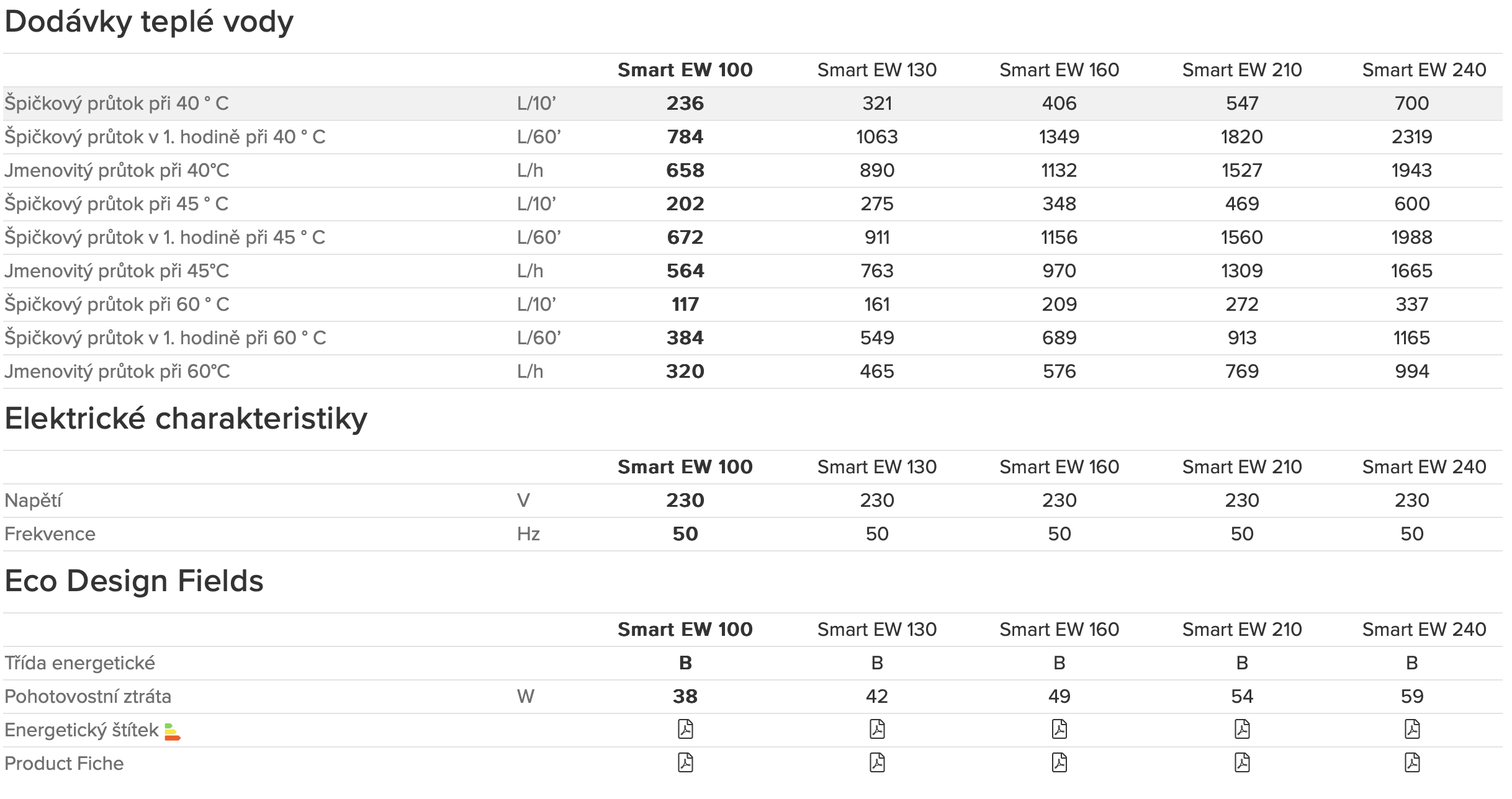The width and height of the screenshot is (1512, 799).
Task: Click the Eco Design Fields heading
Action: coord(134,581)
